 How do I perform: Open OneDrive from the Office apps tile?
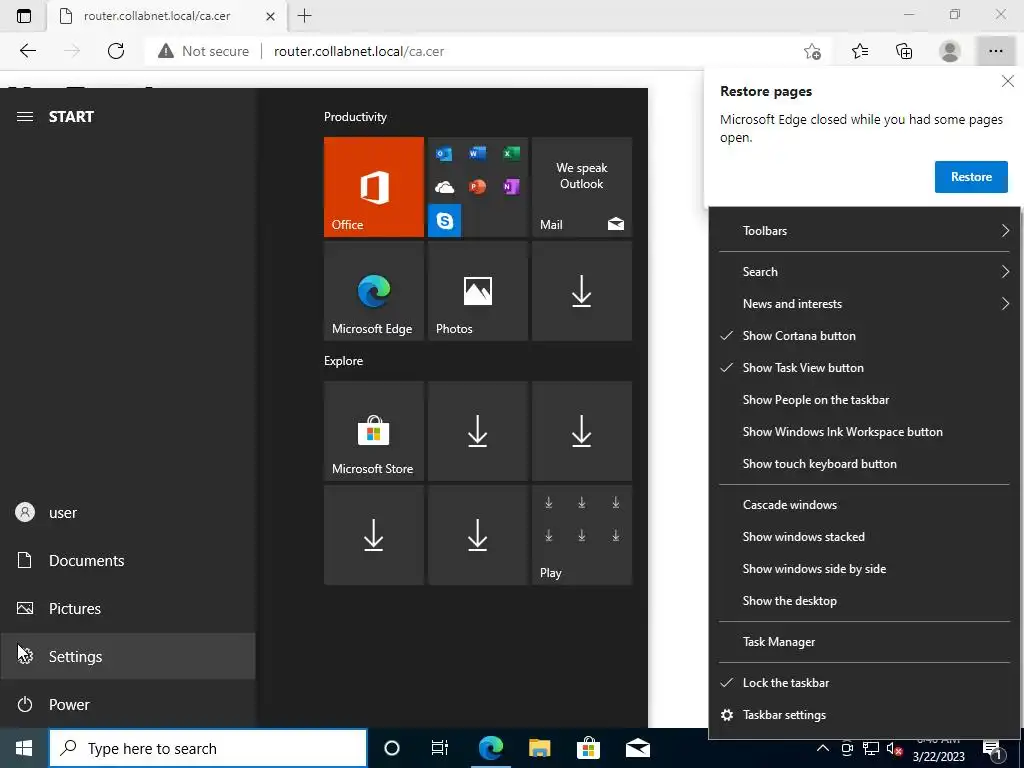444,187
